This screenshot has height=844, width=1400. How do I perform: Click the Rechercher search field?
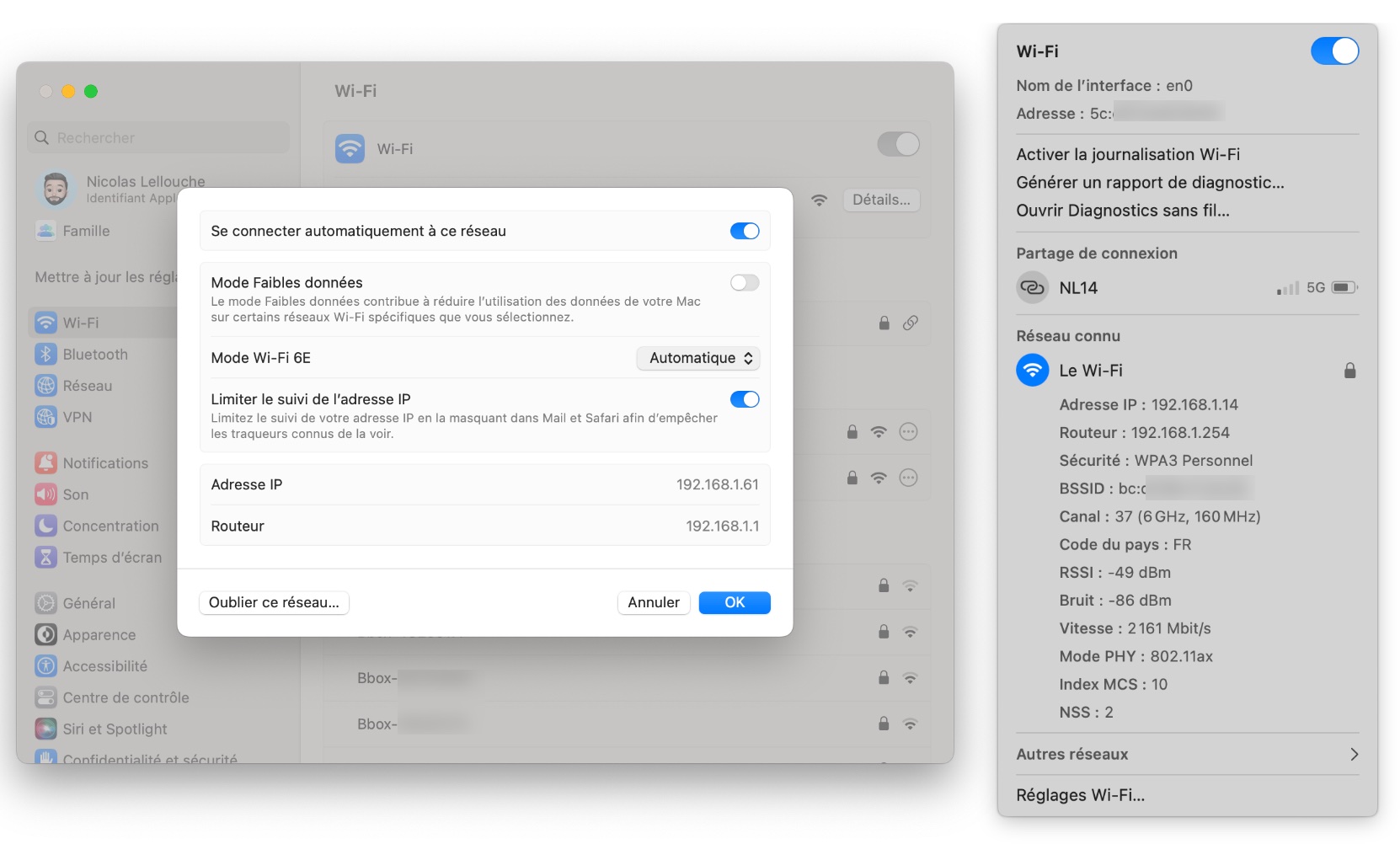tap(158, 138)
